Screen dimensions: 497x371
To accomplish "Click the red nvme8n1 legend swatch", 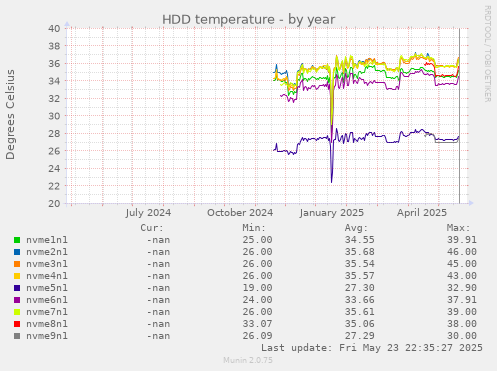I will [17, 324].
